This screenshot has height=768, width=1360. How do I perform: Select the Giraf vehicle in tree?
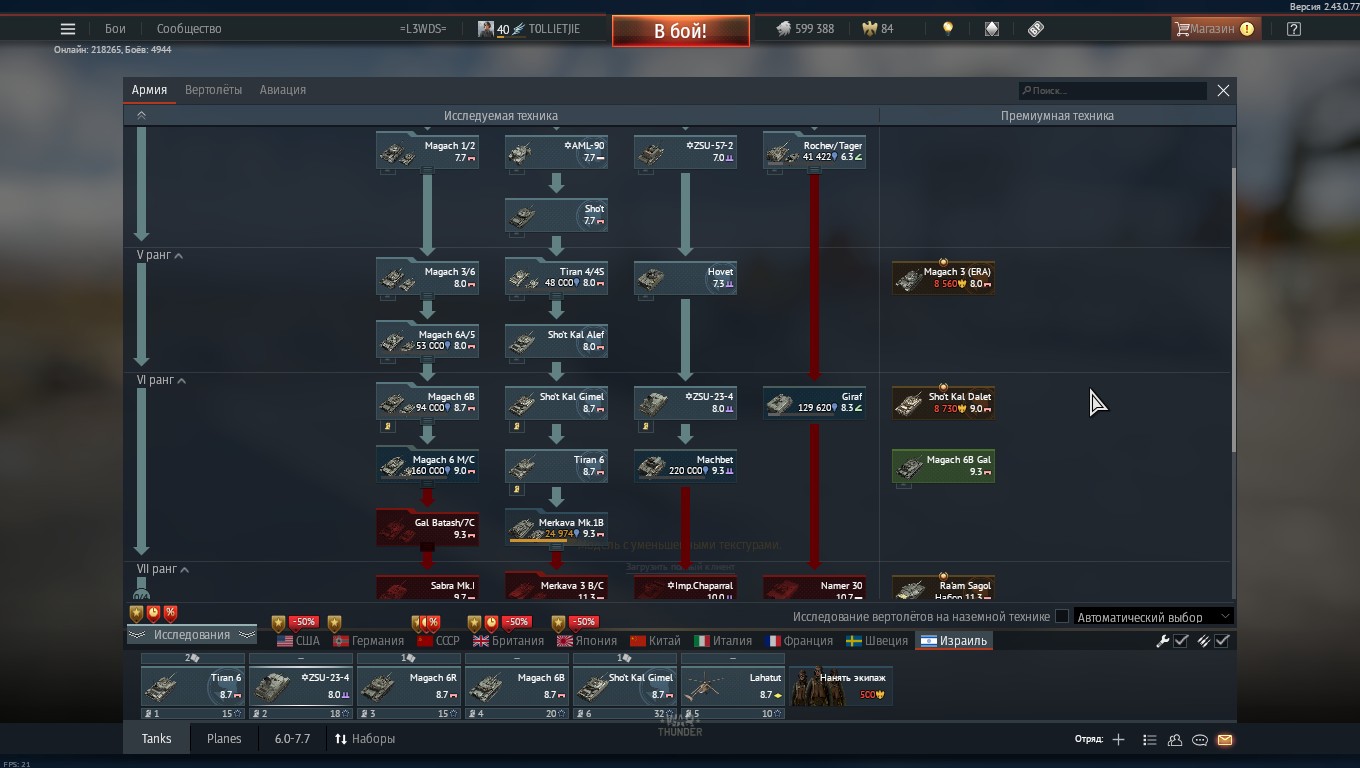[814, 403]
